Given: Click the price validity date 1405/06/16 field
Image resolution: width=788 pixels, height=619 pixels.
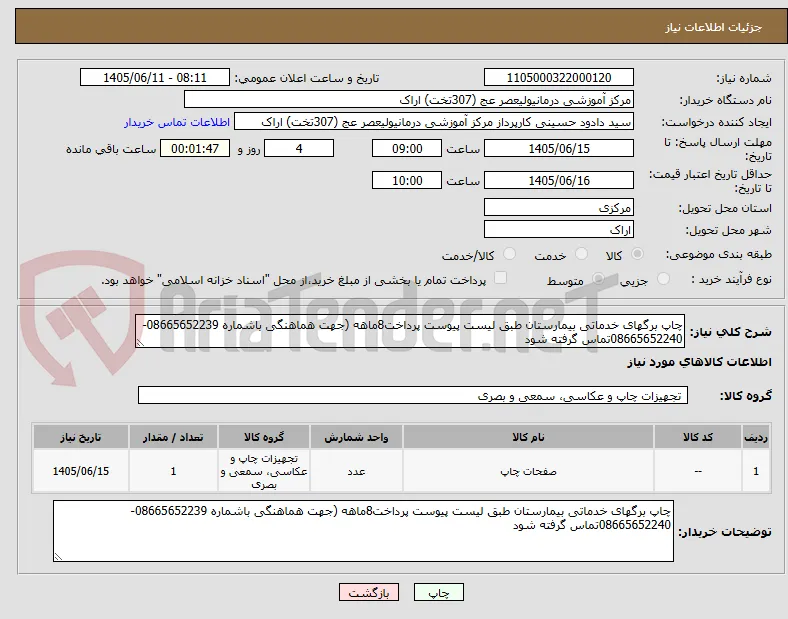Looking at the screenshot, I should [559, 180].
